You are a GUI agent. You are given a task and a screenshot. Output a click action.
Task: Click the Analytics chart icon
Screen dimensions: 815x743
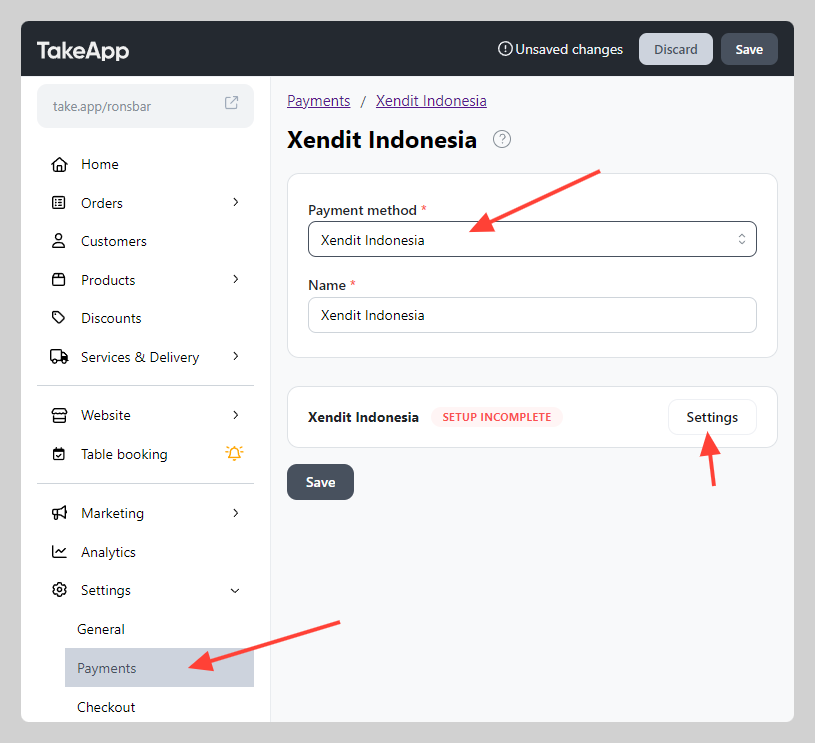point(59,552)
